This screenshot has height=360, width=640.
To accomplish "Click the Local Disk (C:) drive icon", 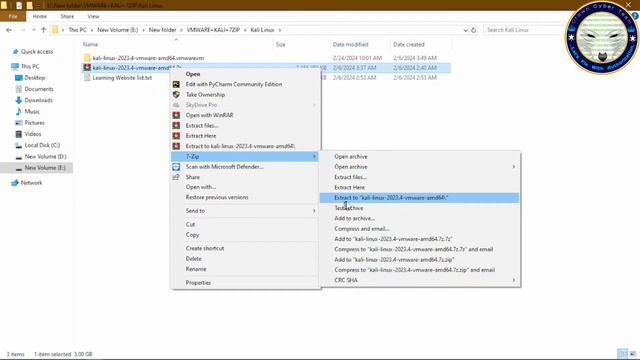I will click(19, 145).
